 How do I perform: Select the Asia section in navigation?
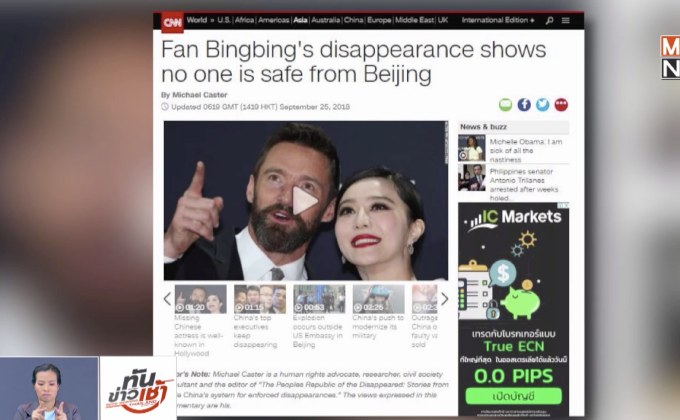[x=300, y=20]
